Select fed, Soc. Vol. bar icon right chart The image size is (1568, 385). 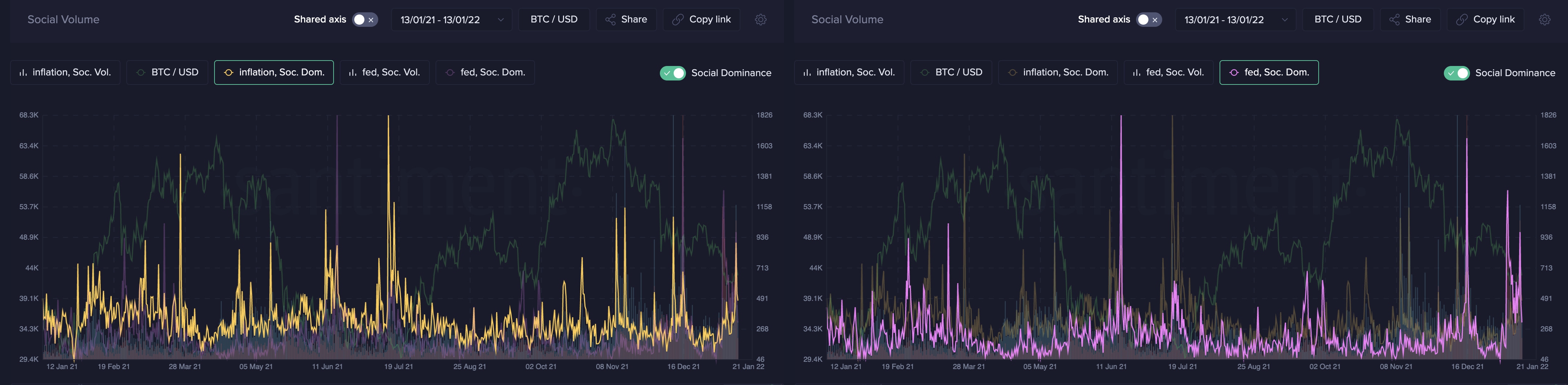[x=1137, y=73]
